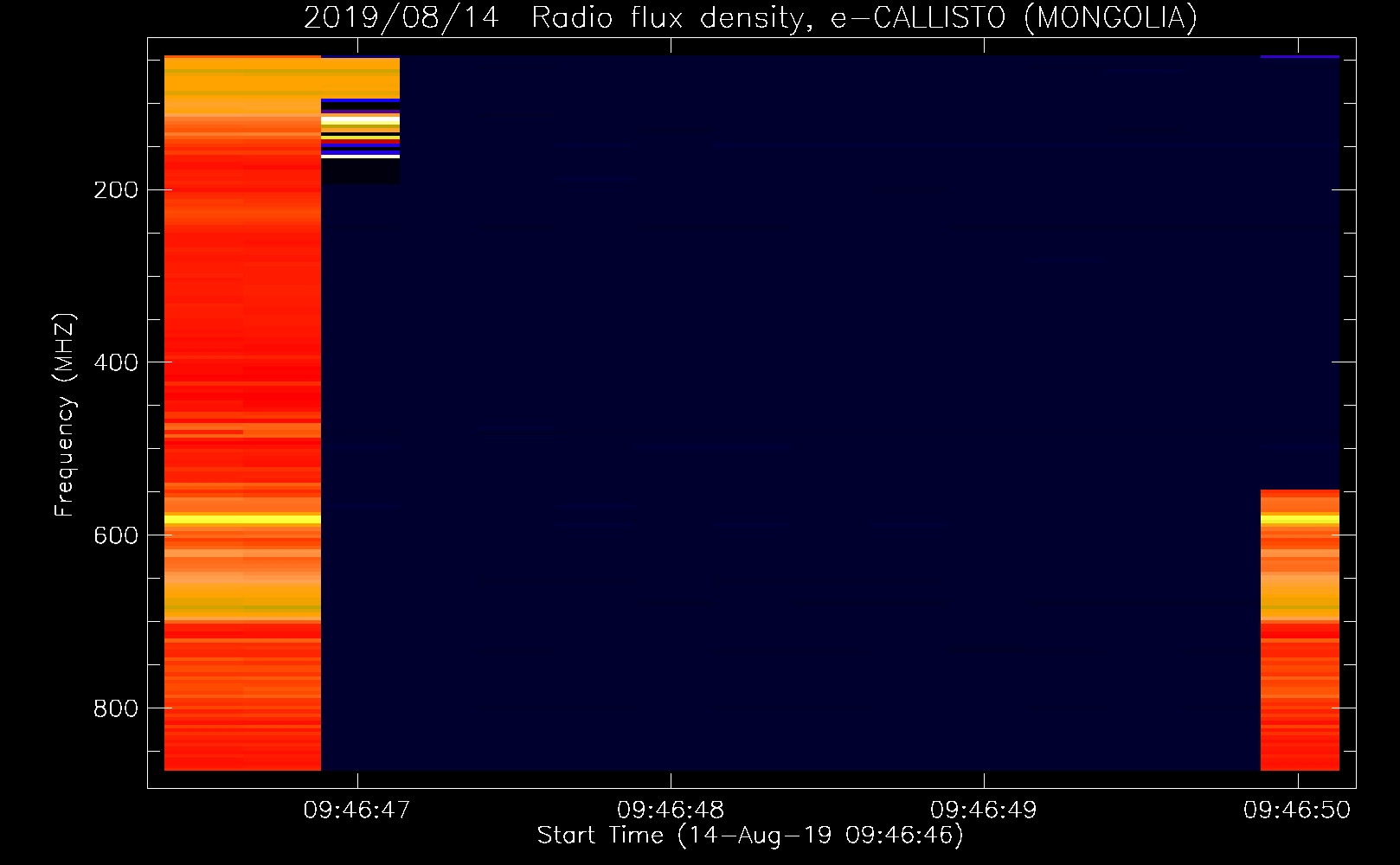This screenshot has height=865, width=1400.
Task: Click the 600 frequency tick label
Action: (x=116, y=536)
